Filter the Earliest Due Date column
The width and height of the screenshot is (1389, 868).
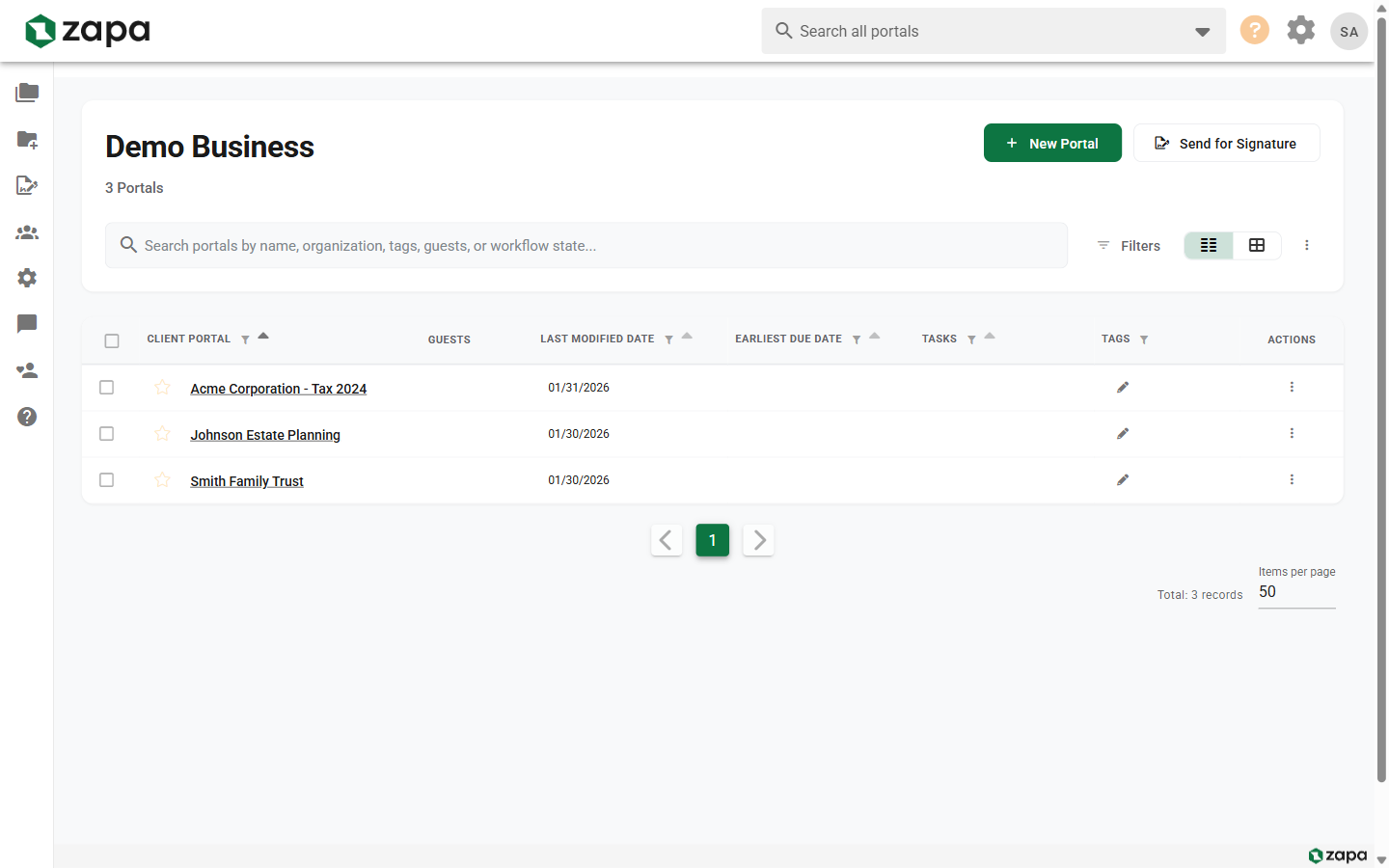coord(857,339)
